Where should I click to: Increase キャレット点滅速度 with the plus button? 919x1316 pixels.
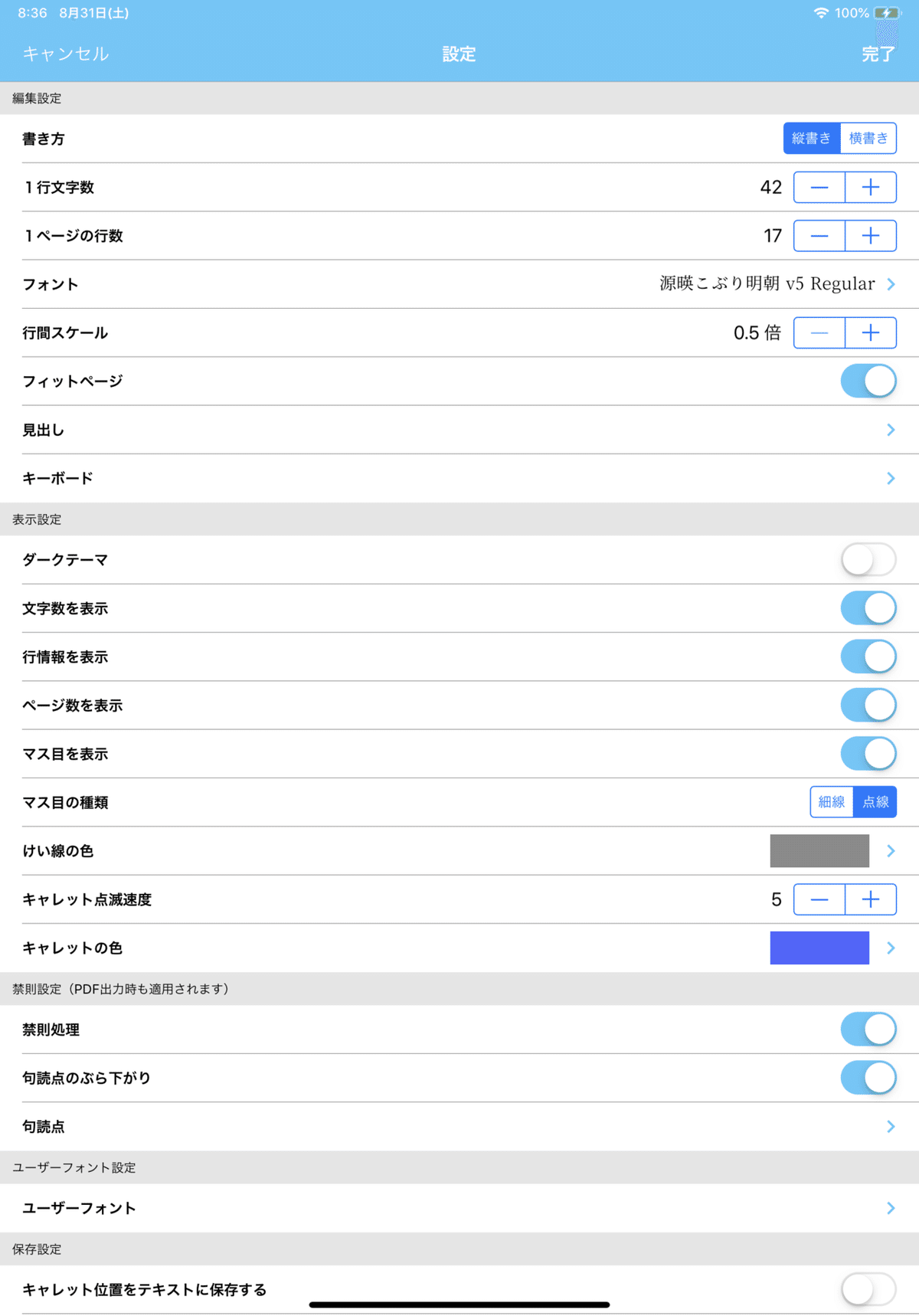click(x=871, y=899)
